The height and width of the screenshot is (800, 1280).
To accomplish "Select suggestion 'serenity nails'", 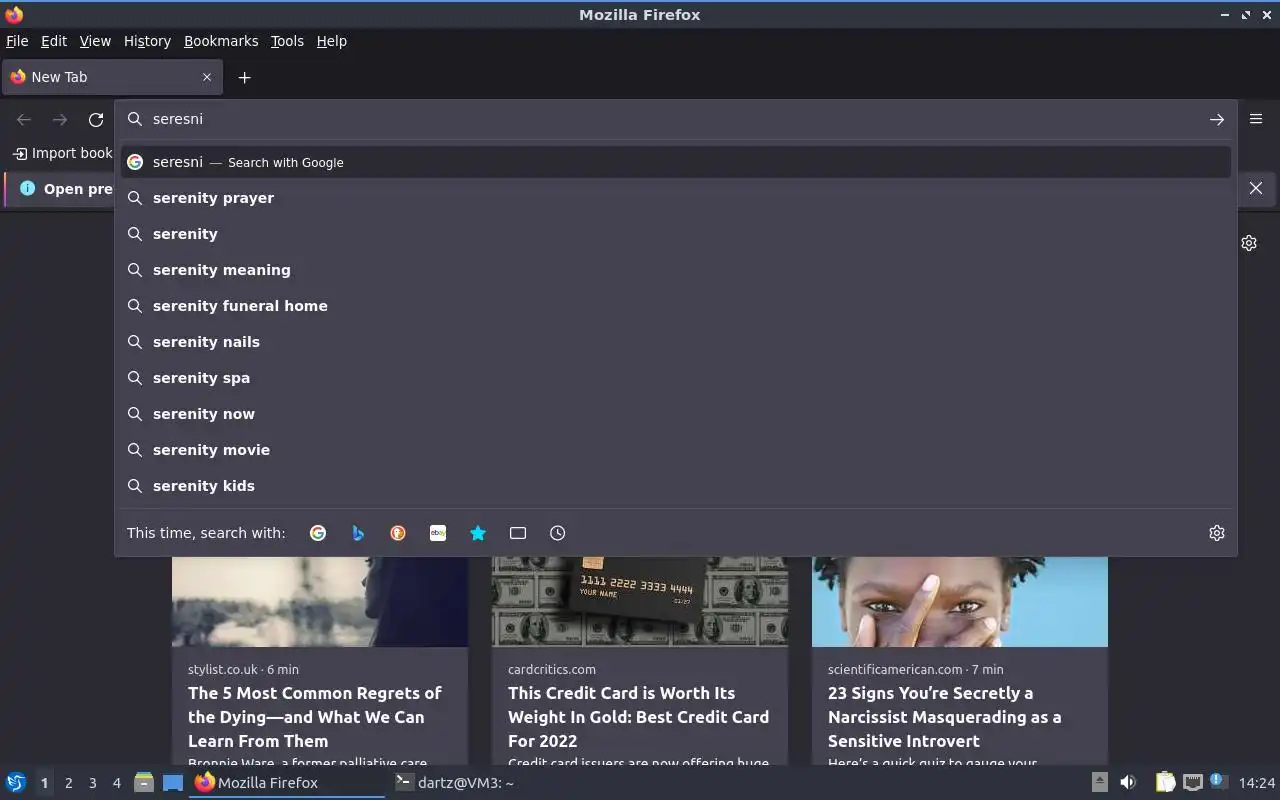I will (x=676, y=342).
